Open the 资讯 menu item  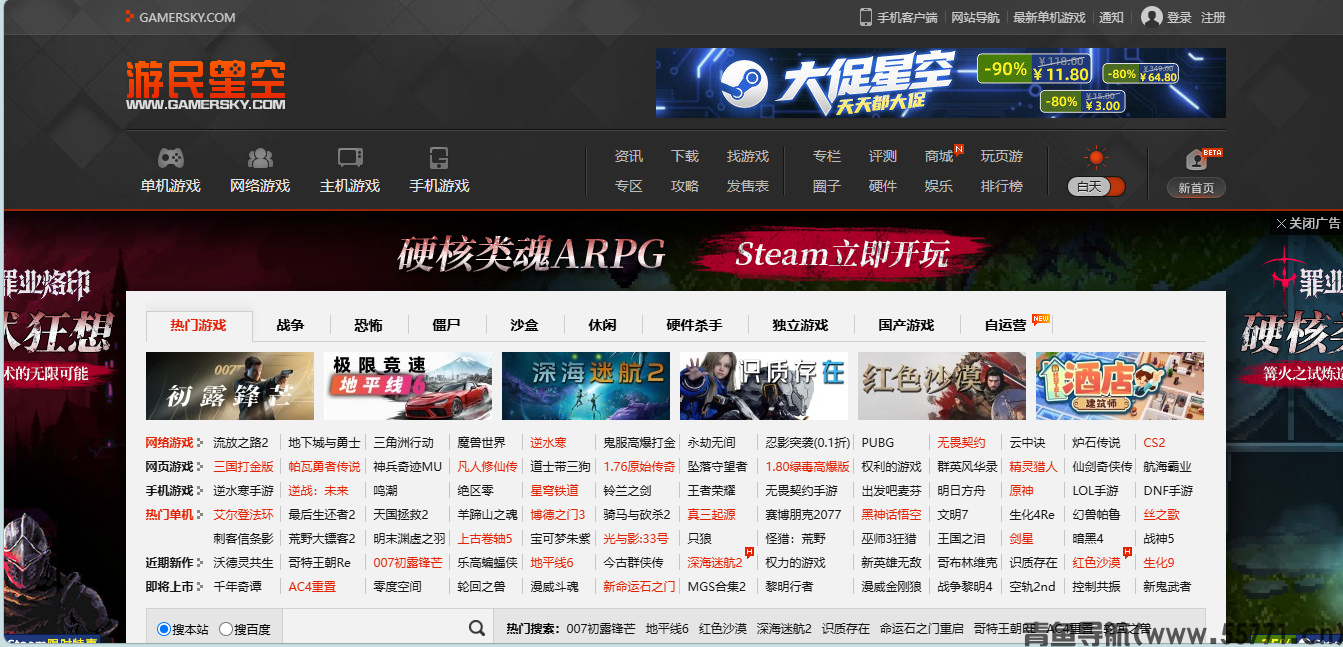[x=629, y=156]
